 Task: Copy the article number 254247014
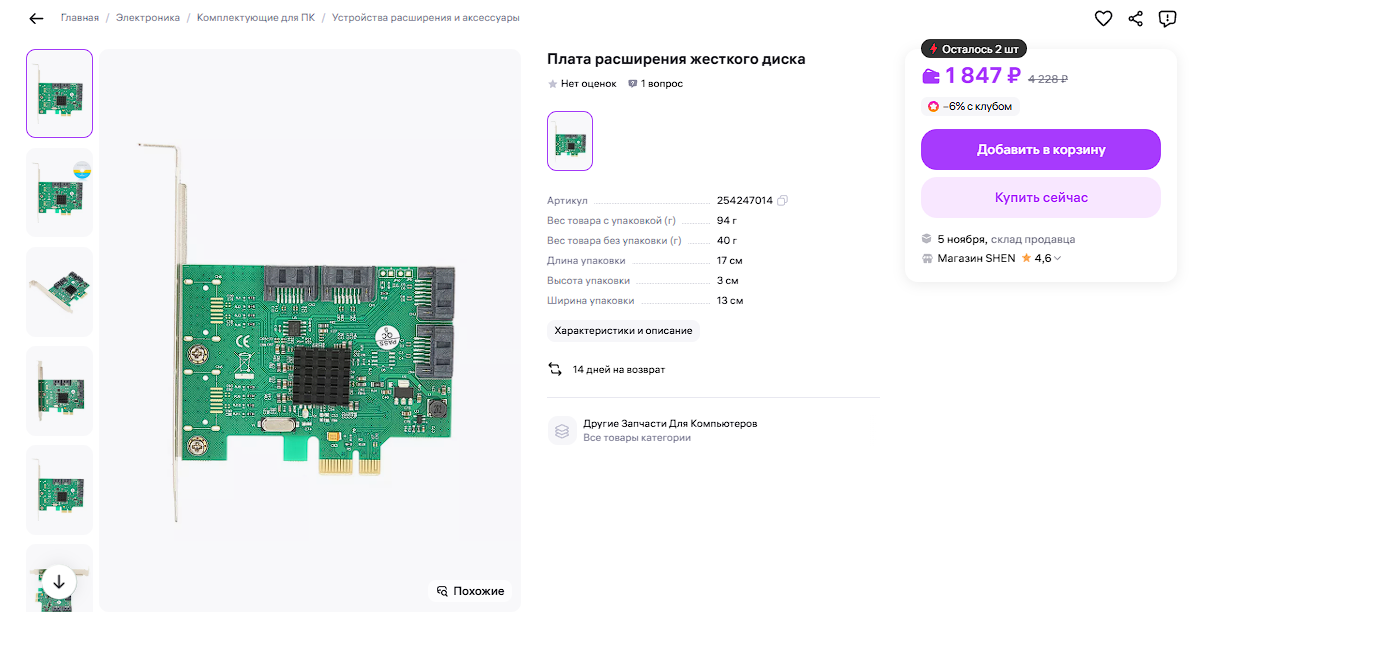click(783, 201)
